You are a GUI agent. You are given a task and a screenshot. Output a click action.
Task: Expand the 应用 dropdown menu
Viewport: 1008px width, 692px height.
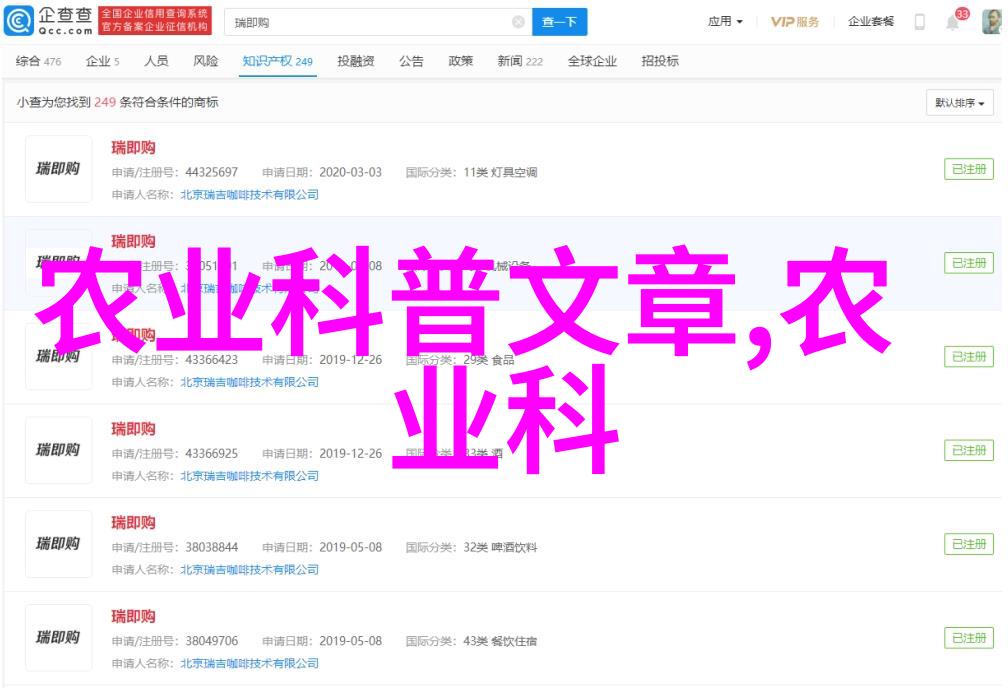725,22
